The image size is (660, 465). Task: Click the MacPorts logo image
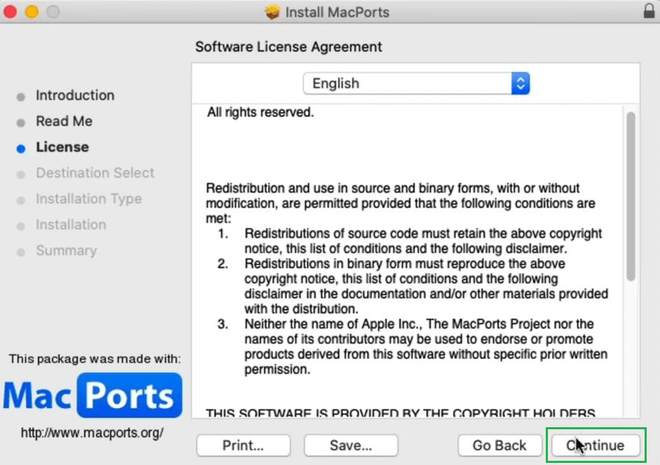point(93,395)
